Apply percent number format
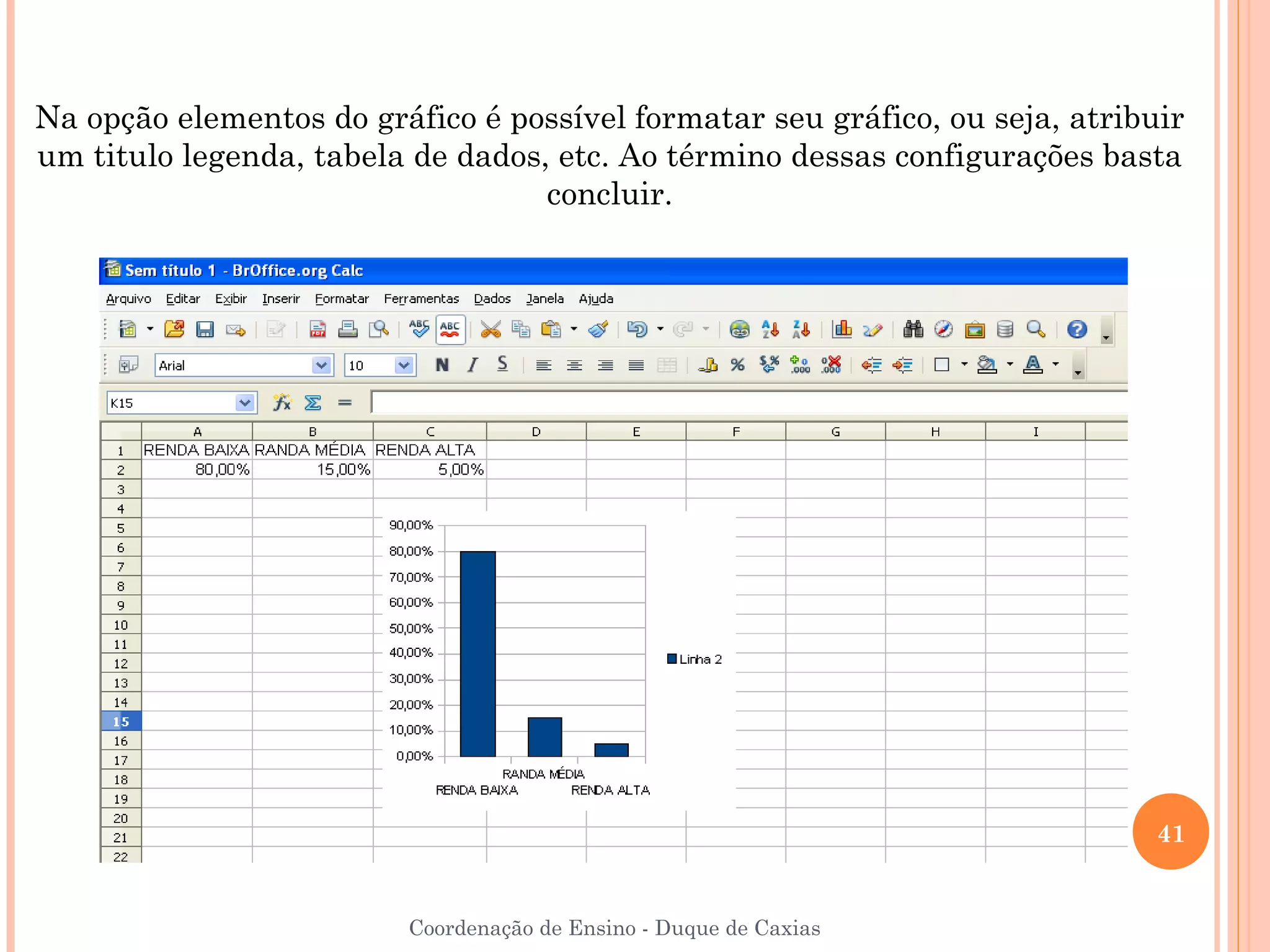 [x=737, y=365]
